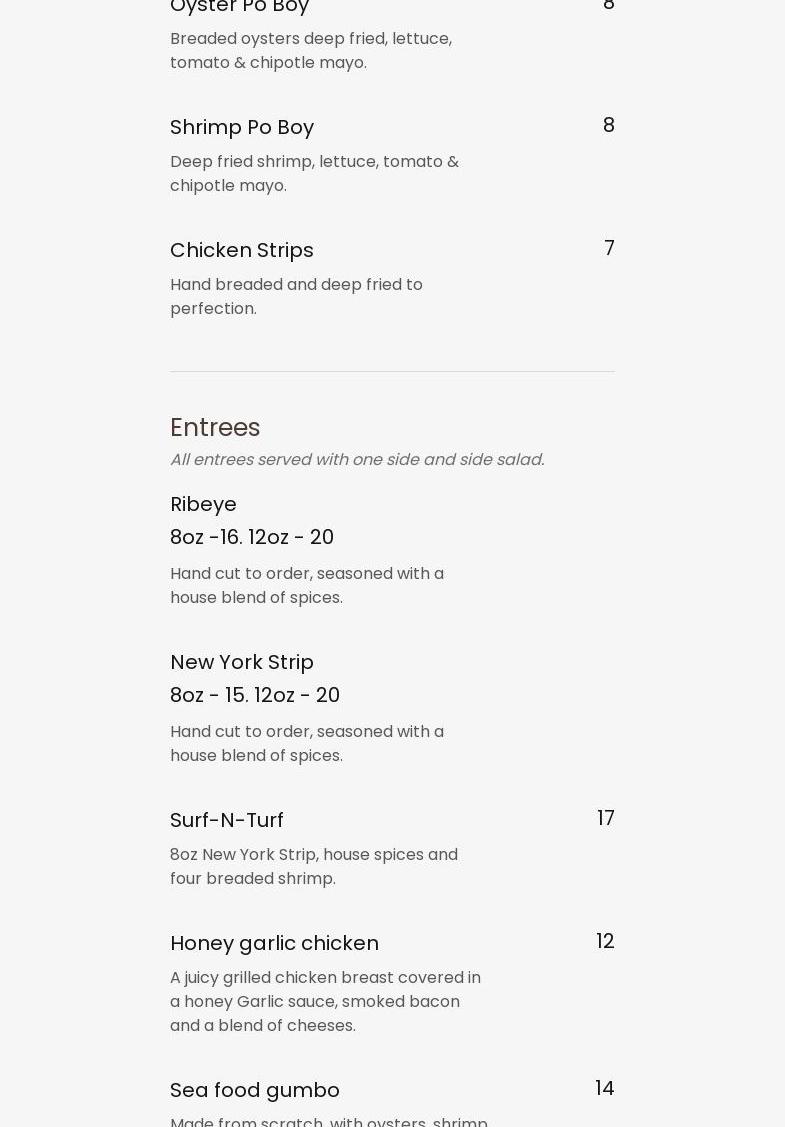Image resolution: width=785 pixels, height=1127 pixels.
Task: Select the Honey garlic chicken title
Action: coord(274,943)
